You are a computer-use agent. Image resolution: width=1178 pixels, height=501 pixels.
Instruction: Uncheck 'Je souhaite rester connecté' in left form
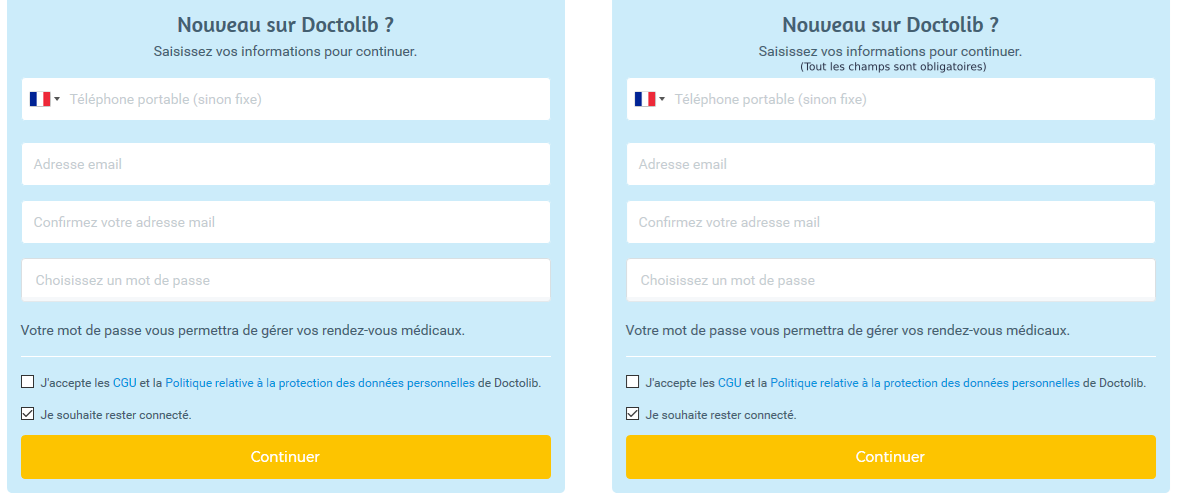coord(28,414)
